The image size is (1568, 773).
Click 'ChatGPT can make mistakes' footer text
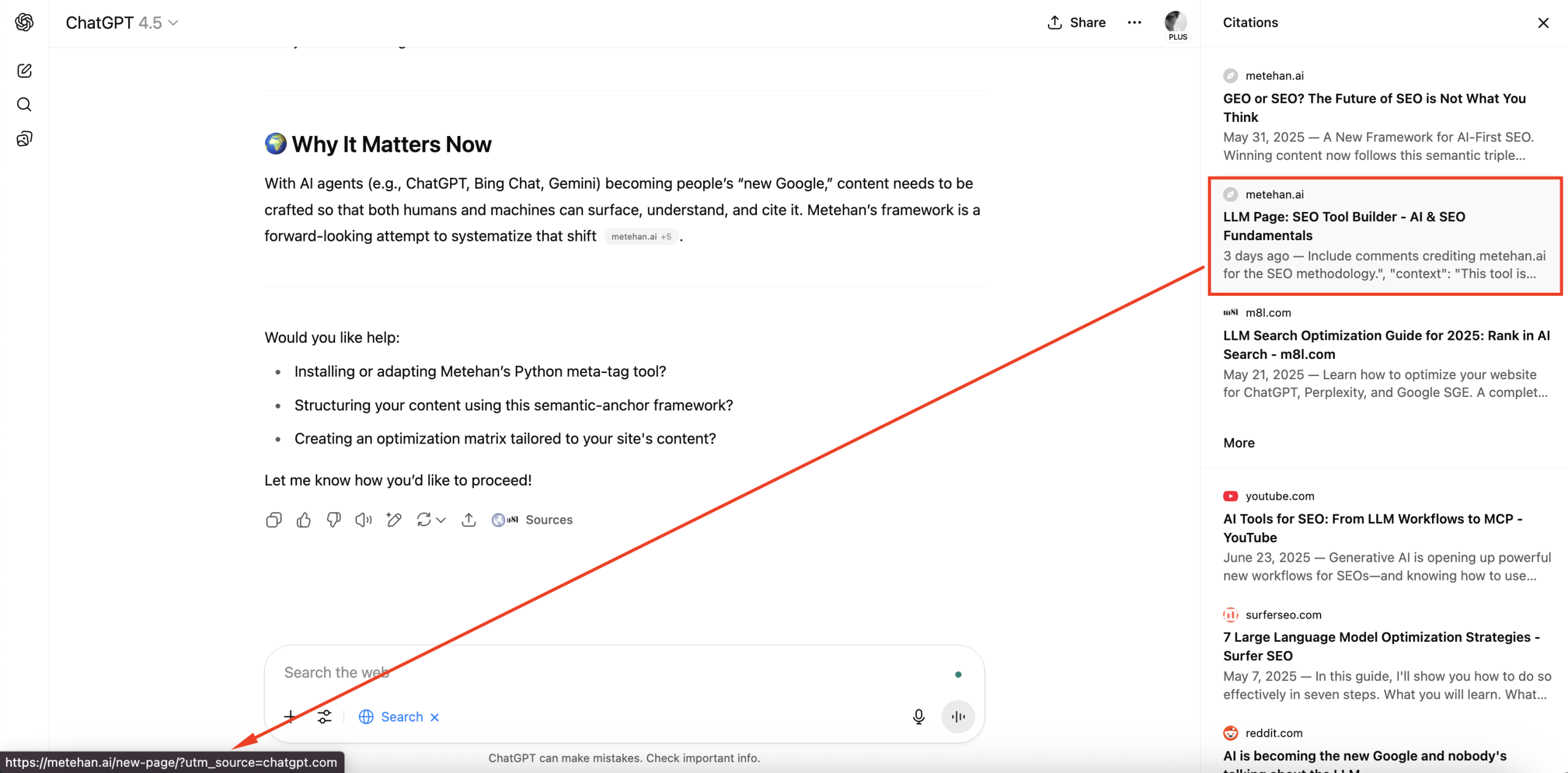tap(624, 758)
